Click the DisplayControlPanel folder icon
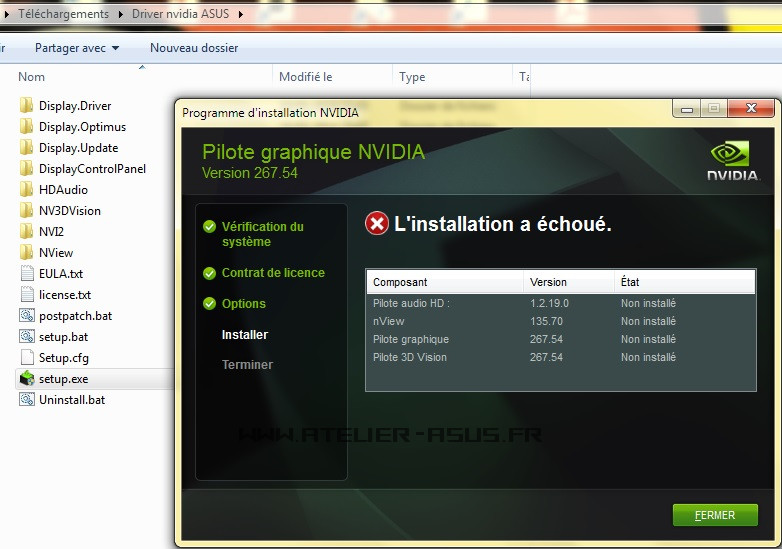Screen dimensions: 782x549 pos(26,169)
